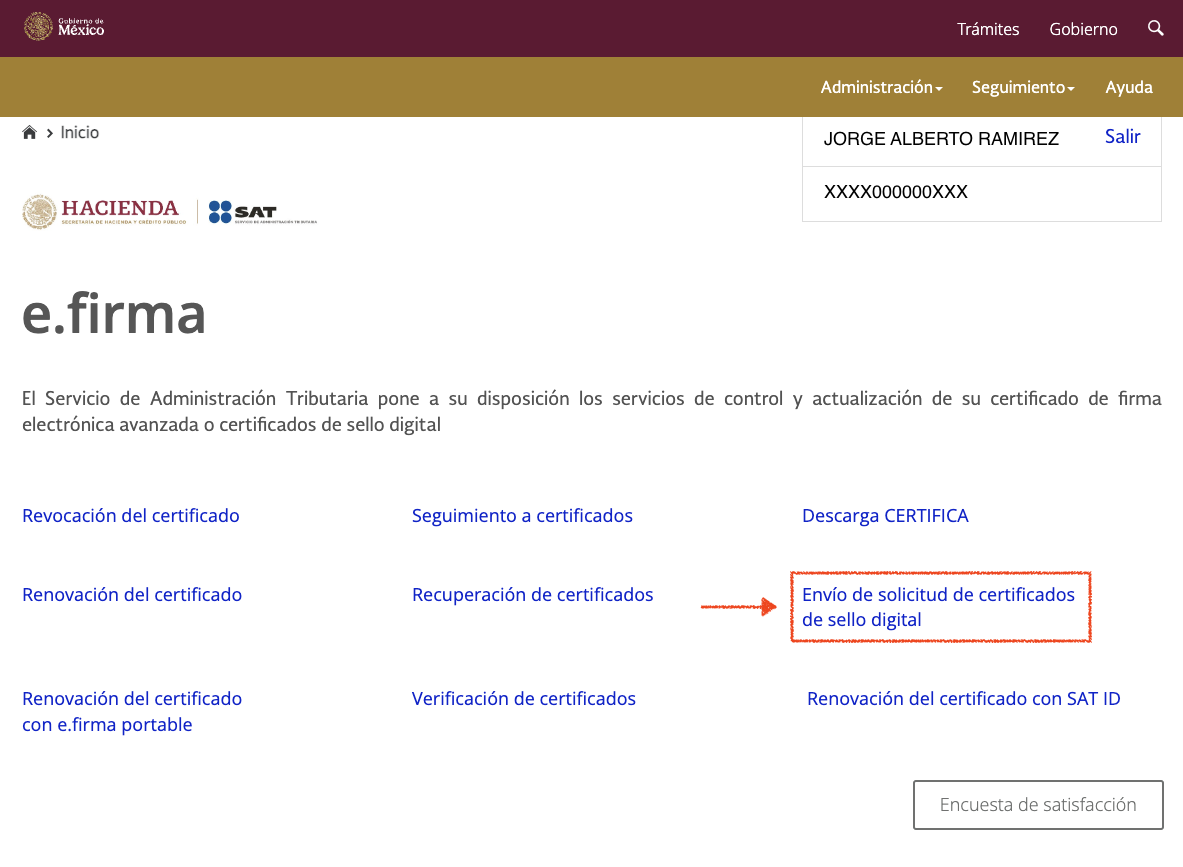Open Descarga CERTIFICA link
Image resolution: width=1183 pixels, height=867 pixels.
885,515
